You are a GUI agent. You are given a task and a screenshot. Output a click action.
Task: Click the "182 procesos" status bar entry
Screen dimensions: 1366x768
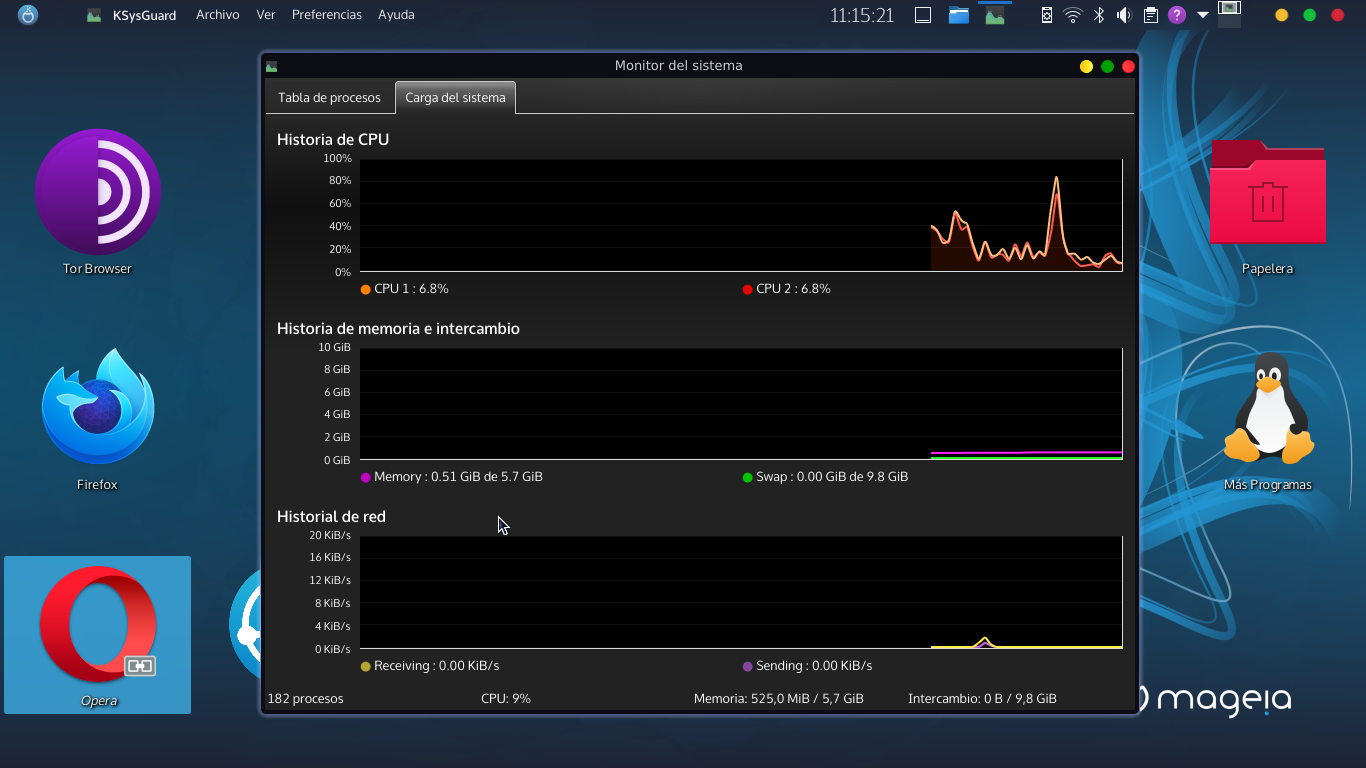[x=306, y=699]
